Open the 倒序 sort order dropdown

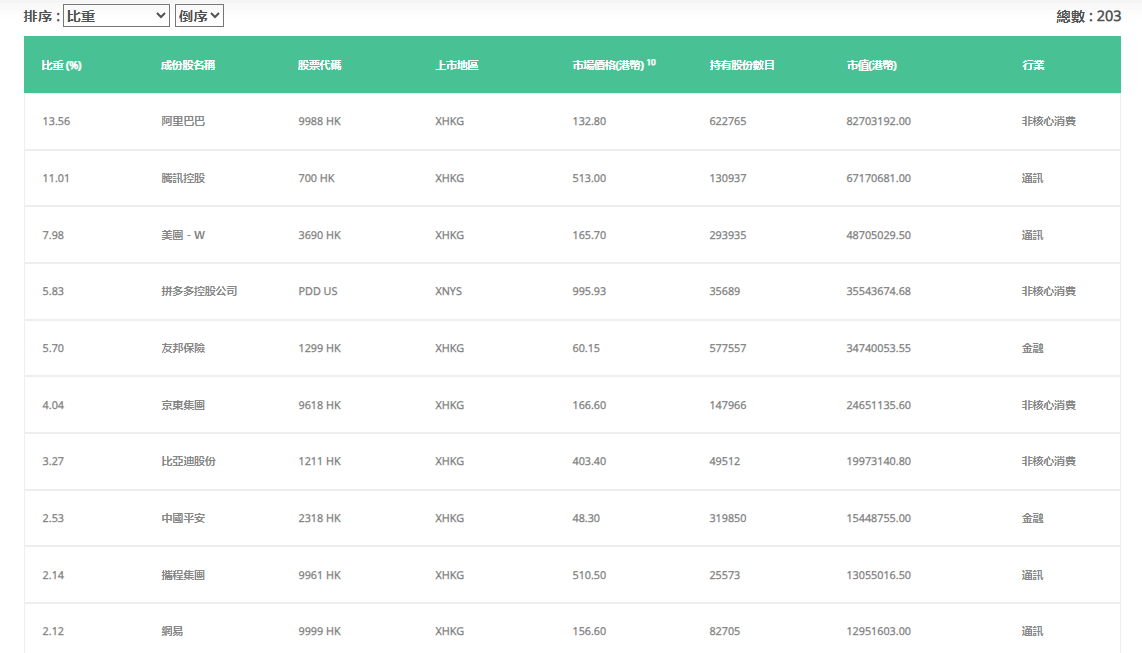(x=199, y=16)
